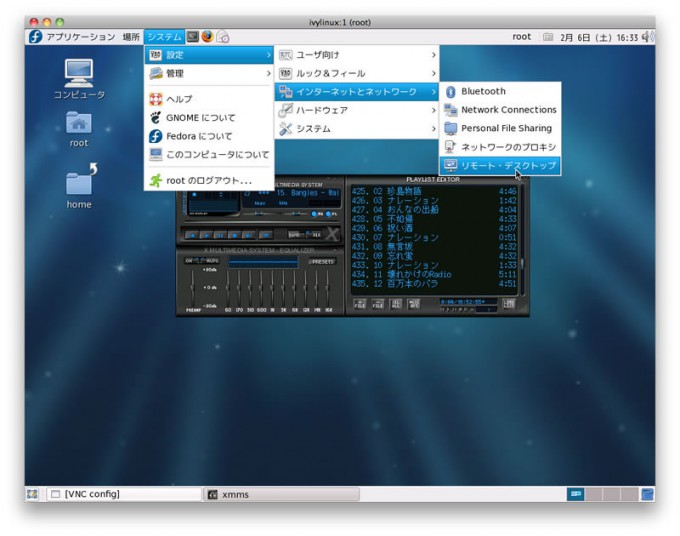Click the play button in XMMS
Viewport: 680px width, 536px height.
pos(206,235)
